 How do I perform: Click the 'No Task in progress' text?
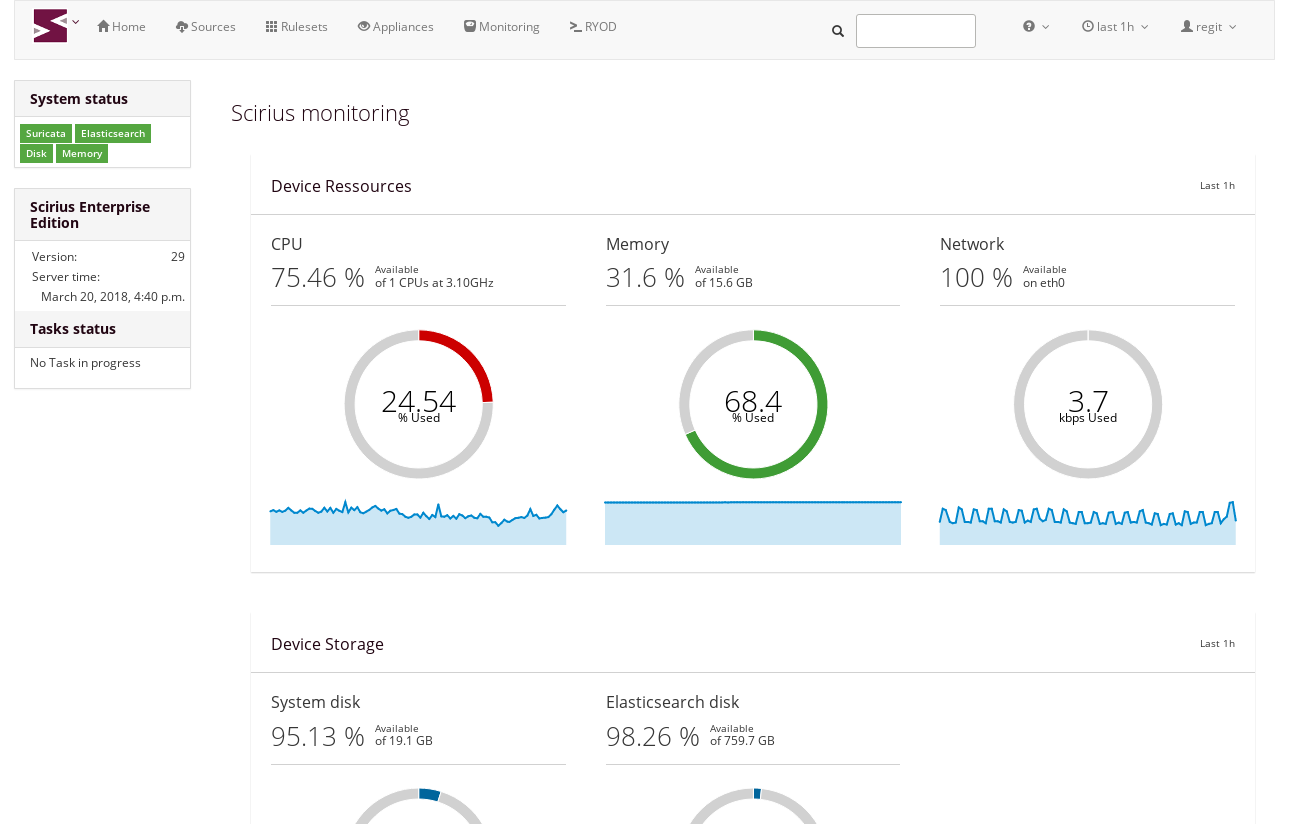[85, 363]
